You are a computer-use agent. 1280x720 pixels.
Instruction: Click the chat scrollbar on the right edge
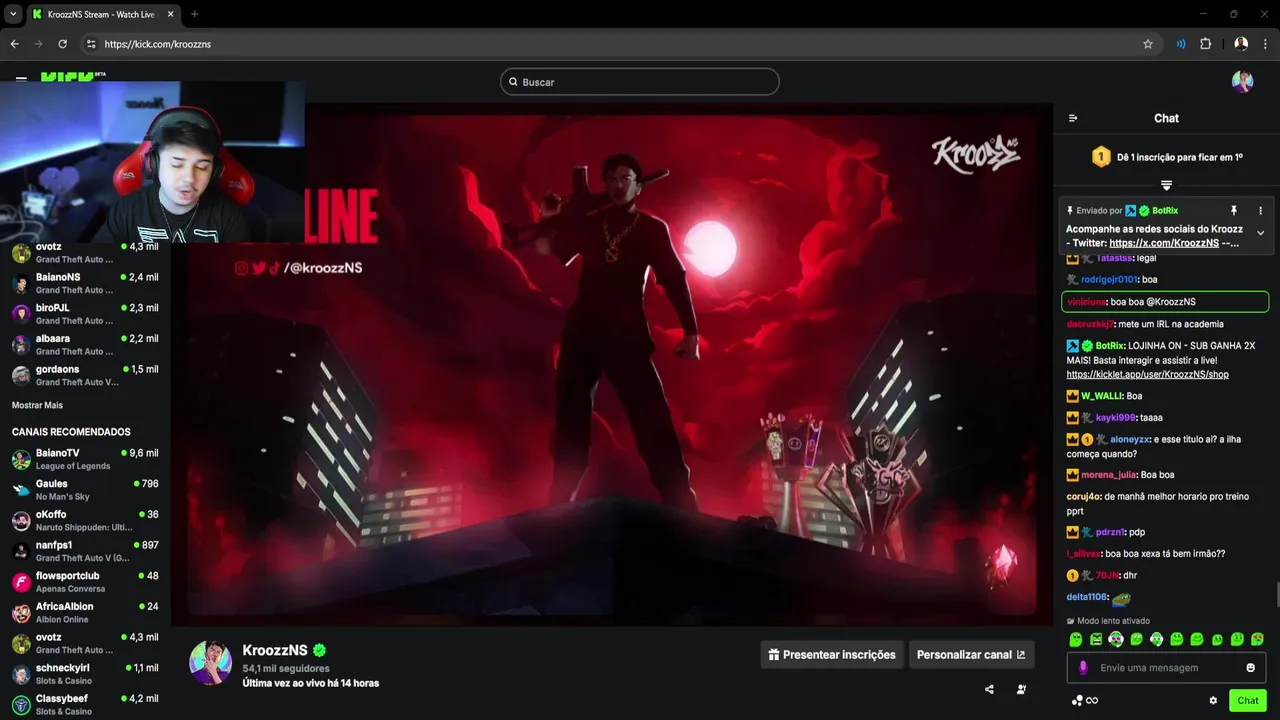(x=1277, y=594)
